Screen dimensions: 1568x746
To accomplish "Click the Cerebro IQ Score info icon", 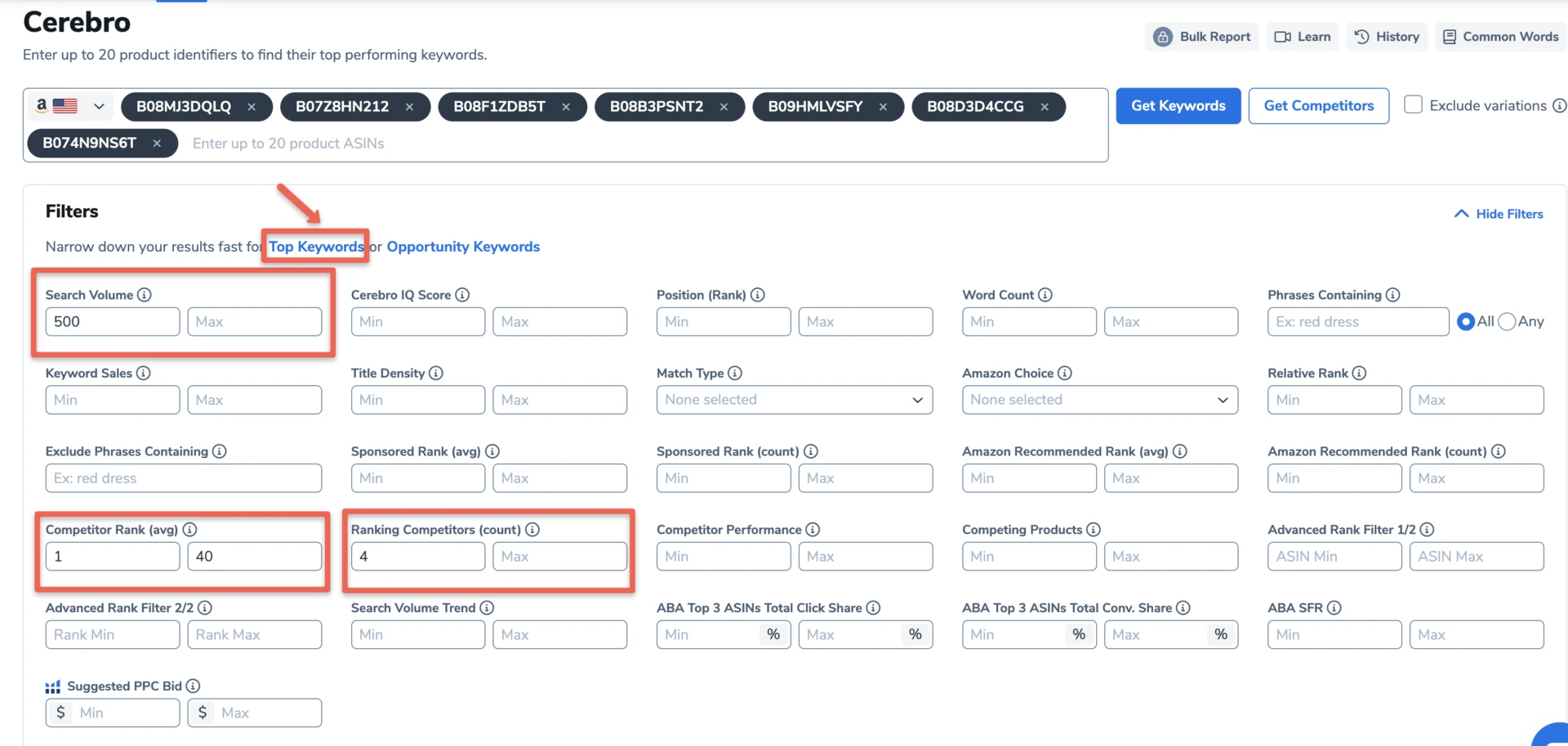I will click(x=462, y=295).
